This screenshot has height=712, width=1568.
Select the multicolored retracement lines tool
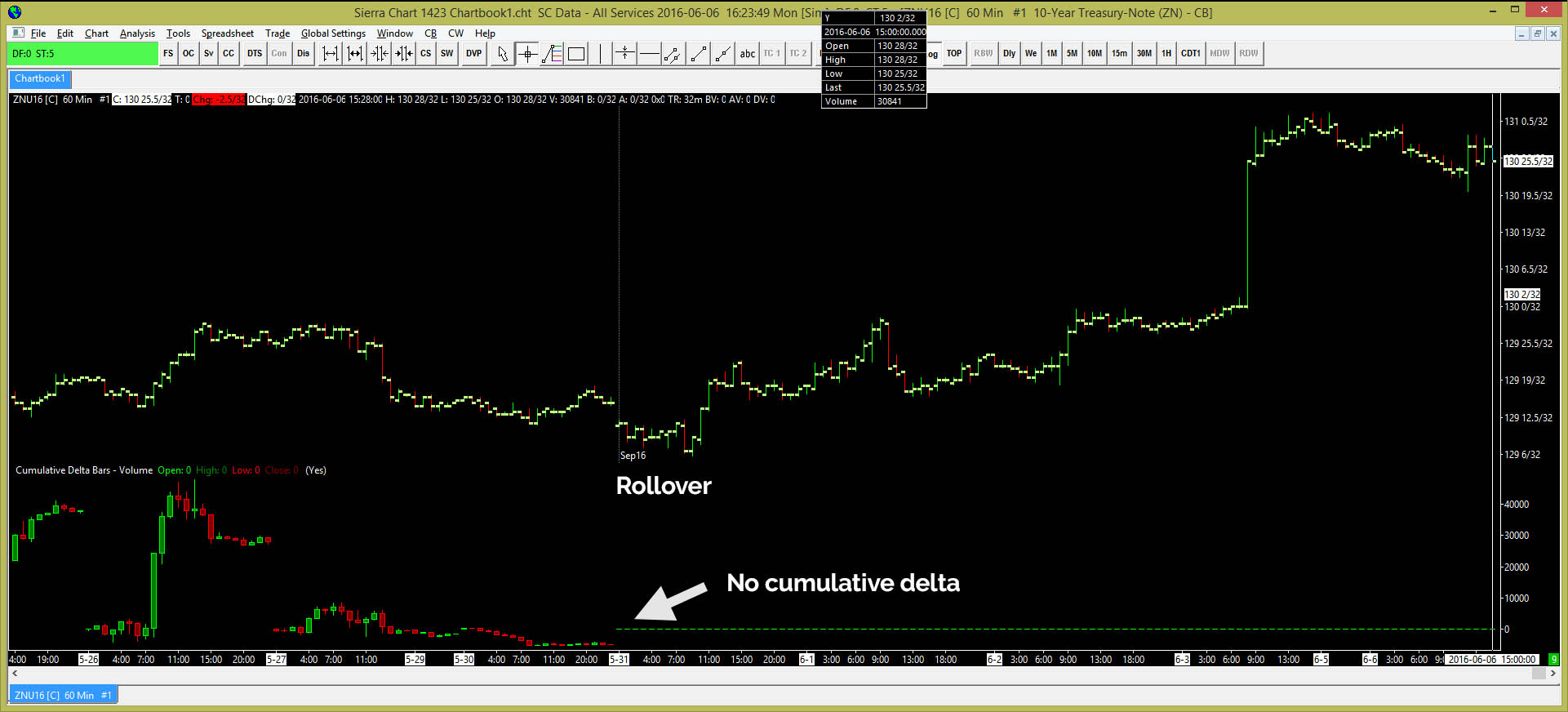pos(553,54)
